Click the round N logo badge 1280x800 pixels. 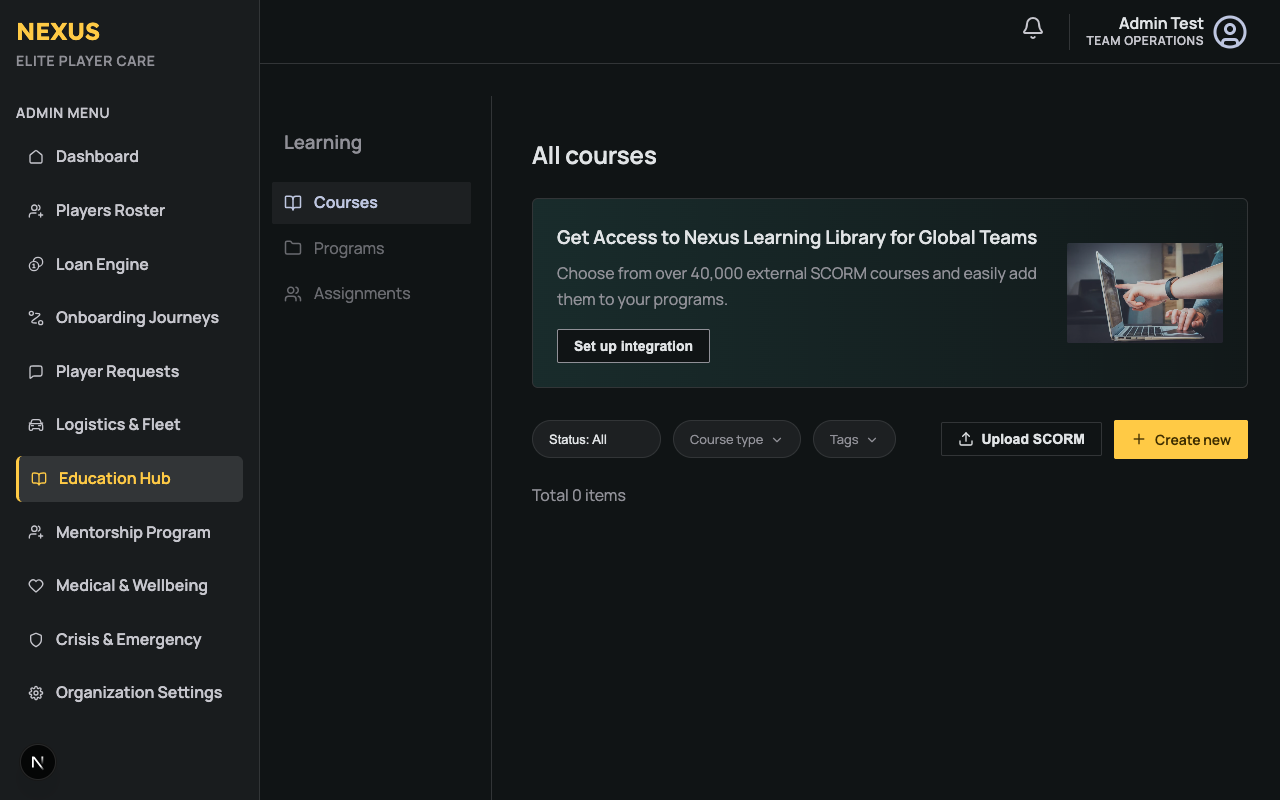tap(38, 762)
